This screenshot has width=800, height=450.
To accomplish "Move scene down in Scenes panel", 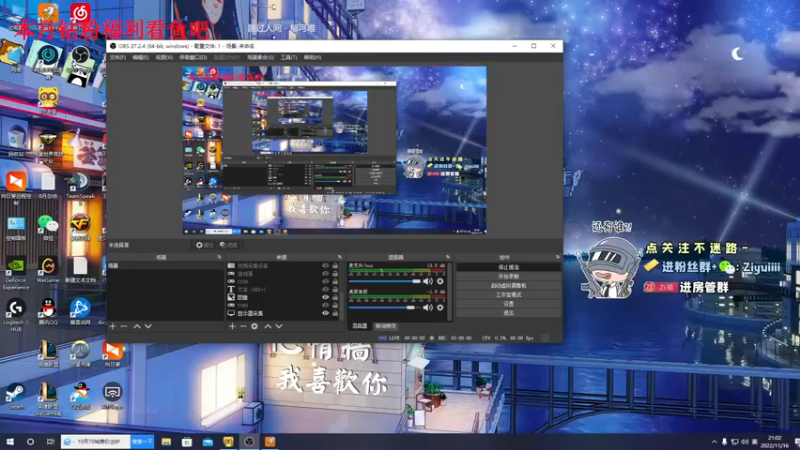I will 148,326.
